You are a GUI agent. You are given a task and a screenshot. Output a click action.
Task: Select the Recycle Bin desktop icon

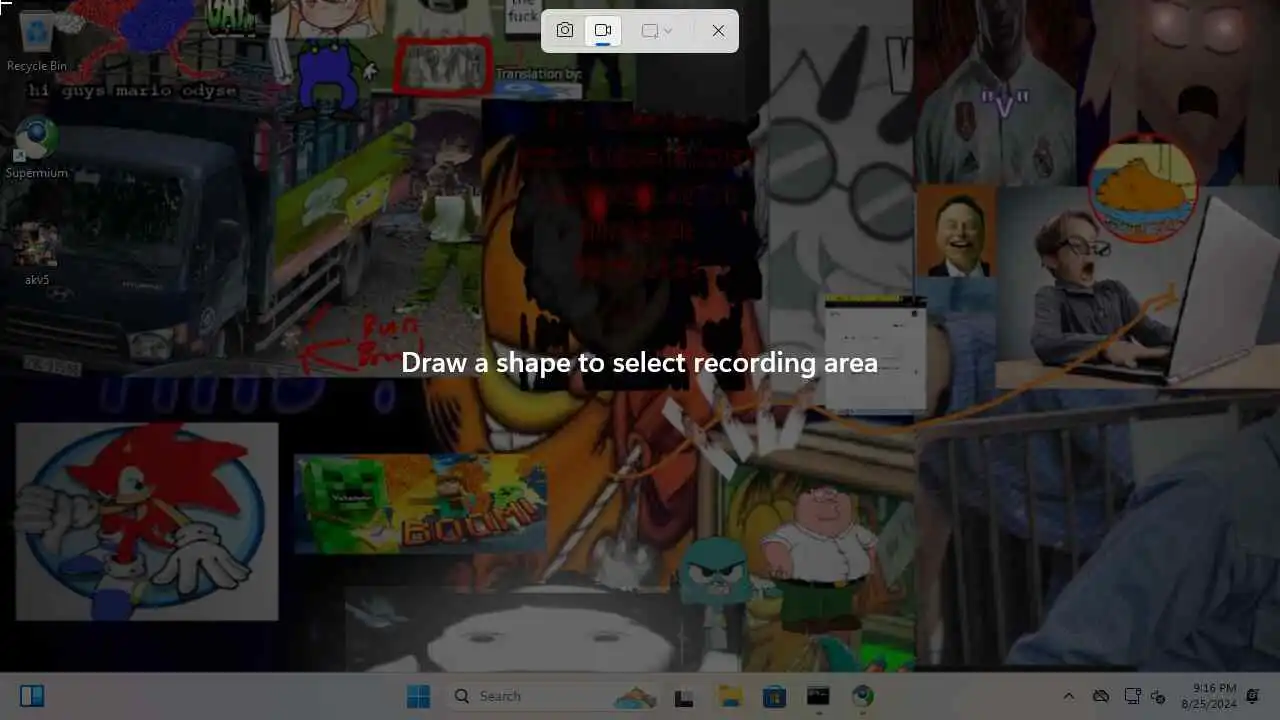[x=37, y=42]
